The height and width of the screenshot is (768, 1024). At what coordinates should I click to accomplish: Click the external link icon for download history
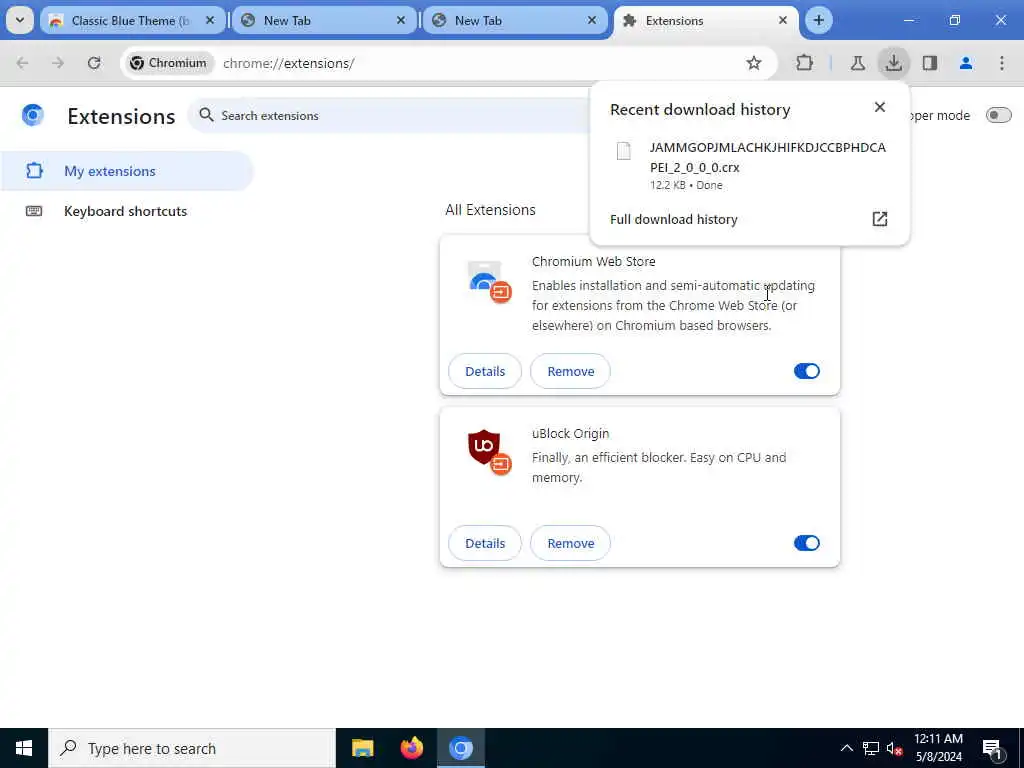[x=880, y=219]
